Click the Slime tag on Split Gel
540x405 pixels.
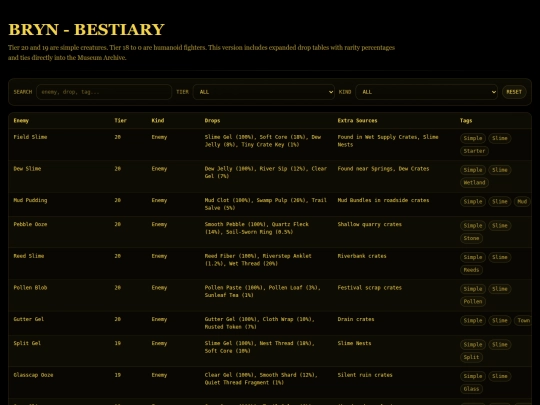pos(500,345)
